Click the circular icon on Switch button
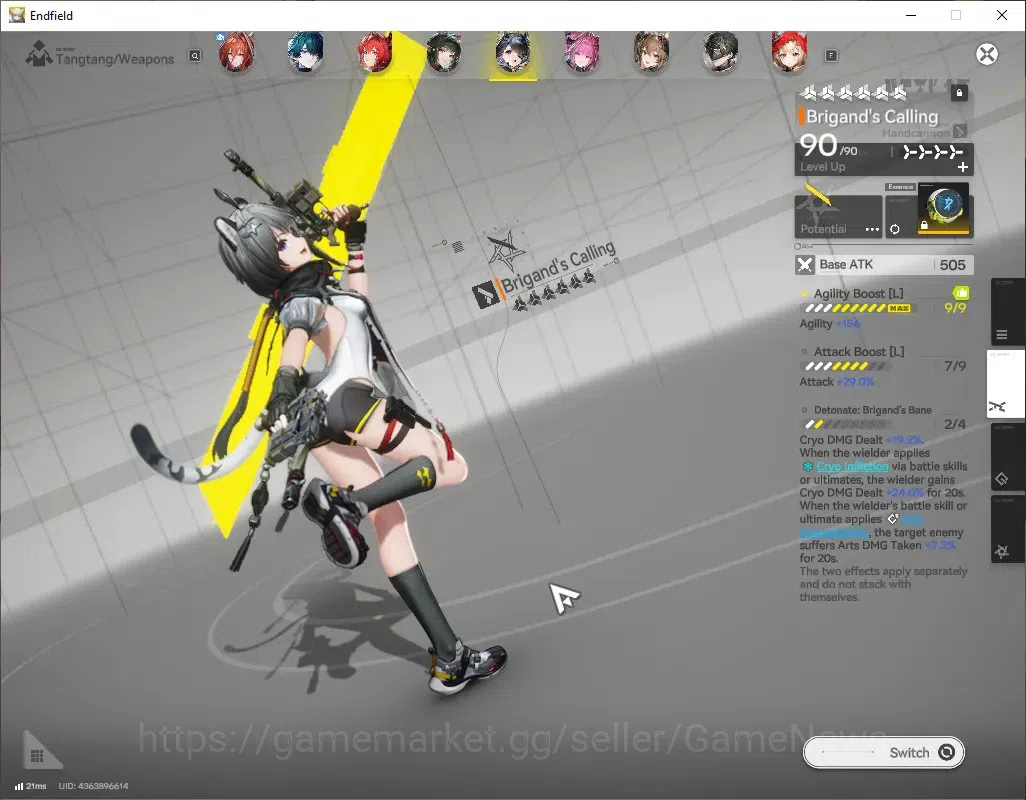 click(946, 752)
